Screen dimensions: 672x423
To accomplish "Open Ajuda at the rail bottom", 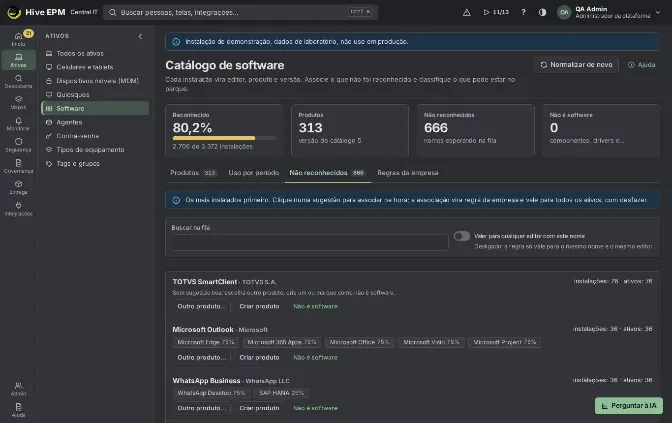I will 18,410.
